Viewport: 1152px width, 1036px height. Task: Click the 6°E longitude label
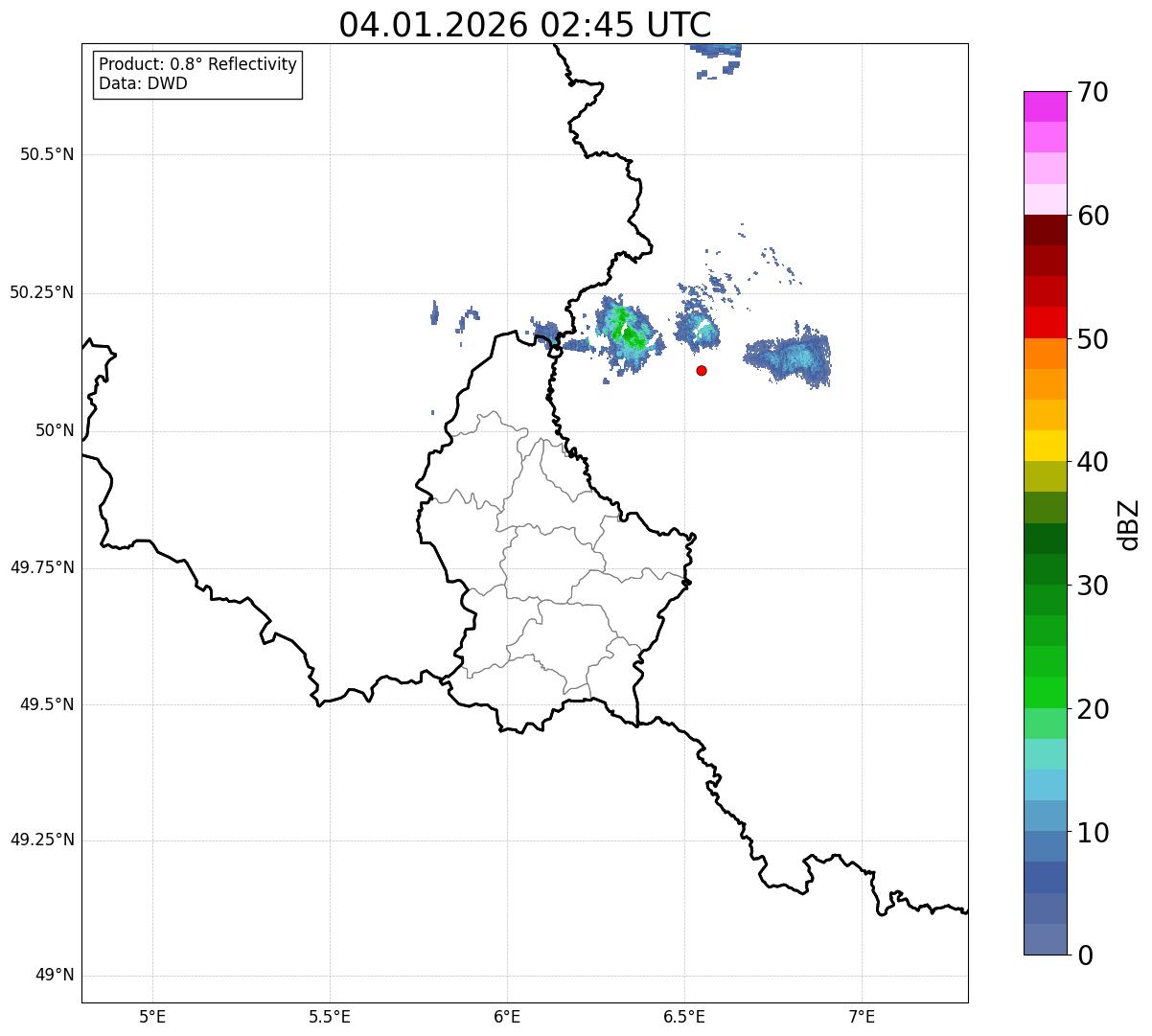coord(507,1017)
